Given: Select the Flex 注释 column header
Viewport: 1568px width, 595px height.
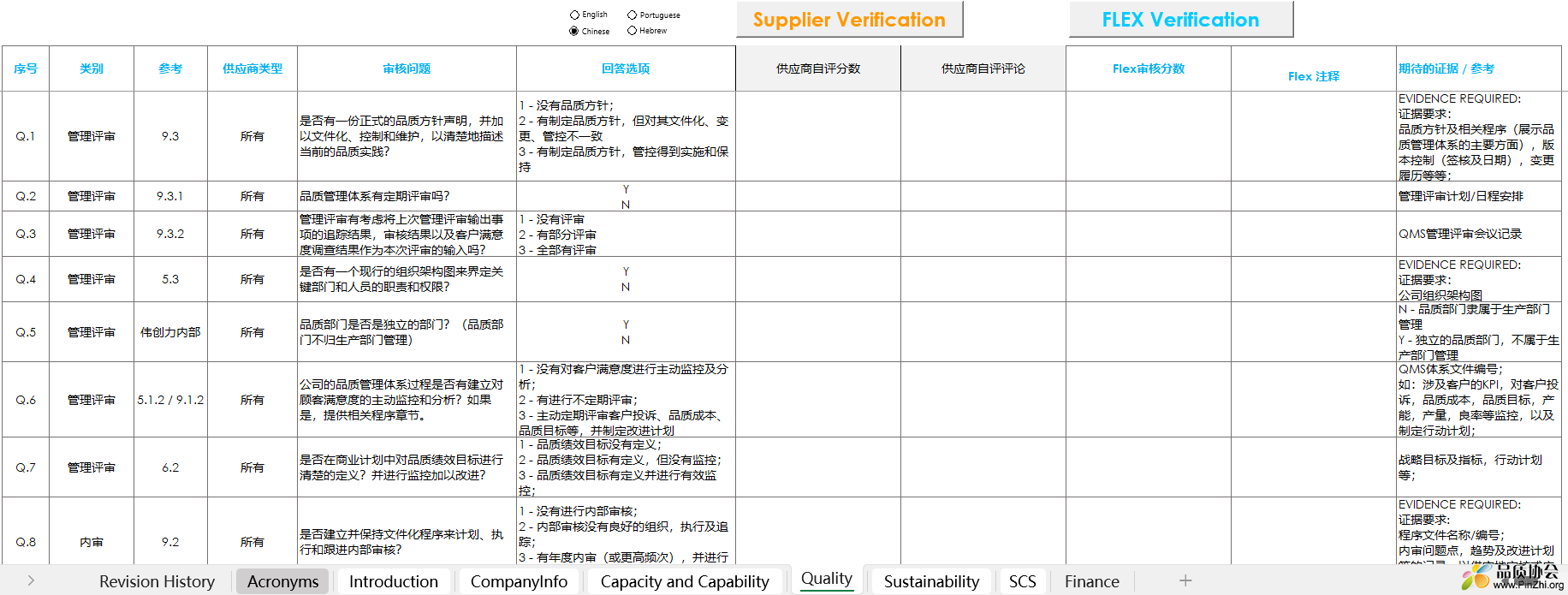Looking at the screenshot, I should tap(1314, 68).
